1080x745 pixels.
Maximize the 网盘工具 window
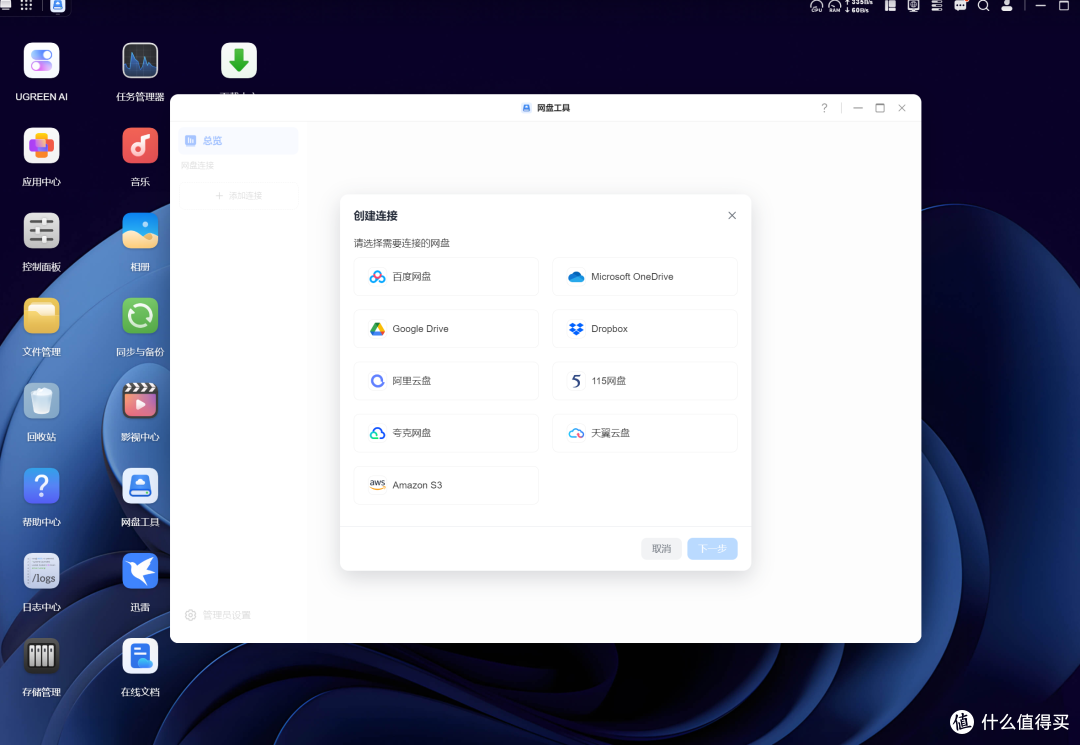[x=880, y=108]
